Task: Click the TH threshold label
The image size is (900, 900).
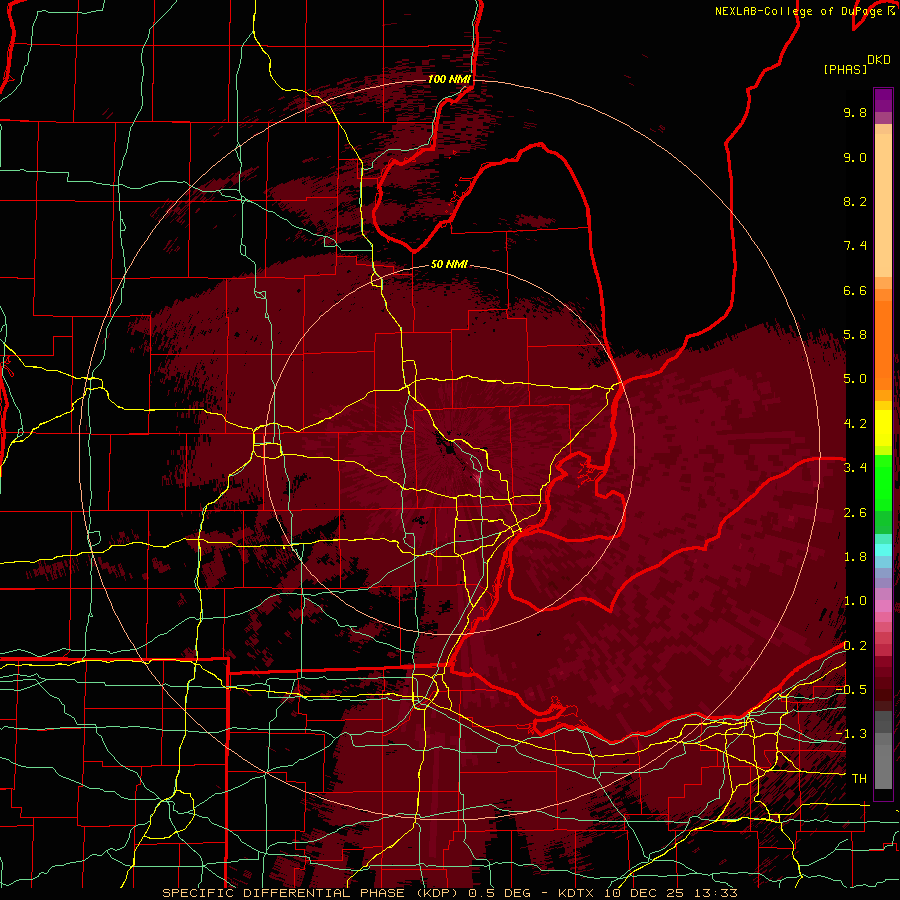Action: pyautogui.click(x=859, y=779)
